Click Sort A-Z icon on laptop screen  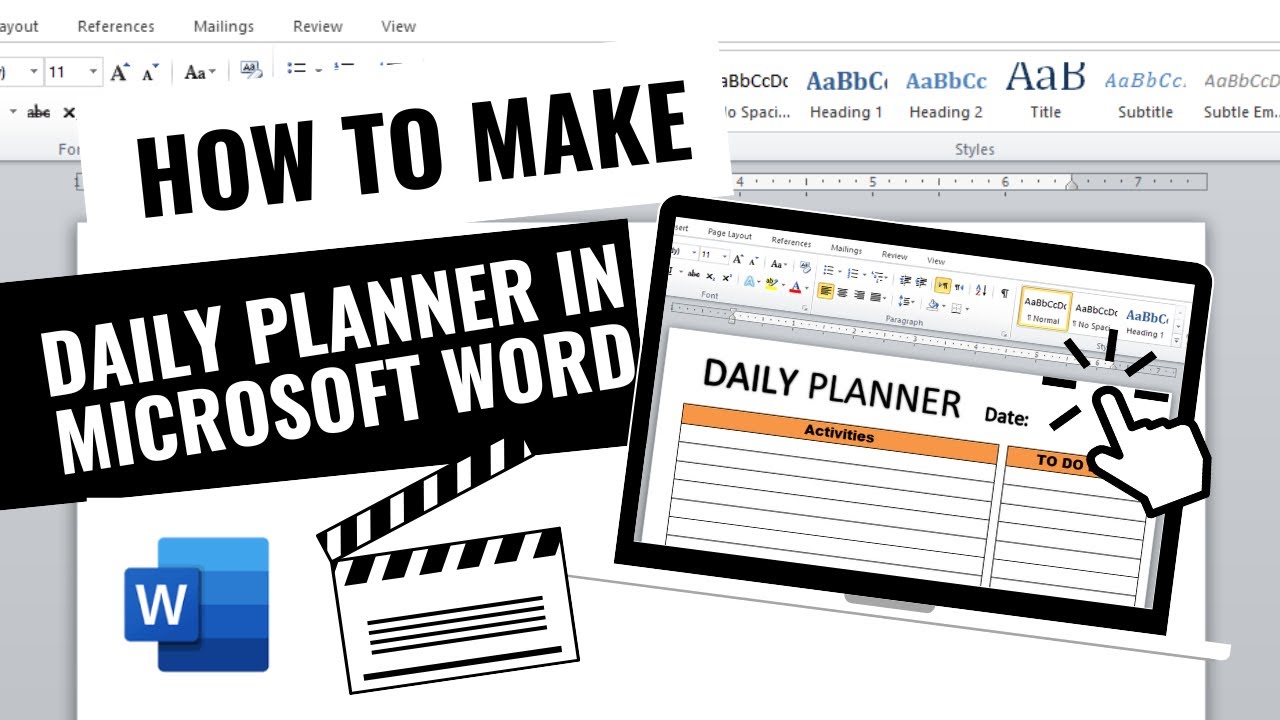(x=981, y=290)
